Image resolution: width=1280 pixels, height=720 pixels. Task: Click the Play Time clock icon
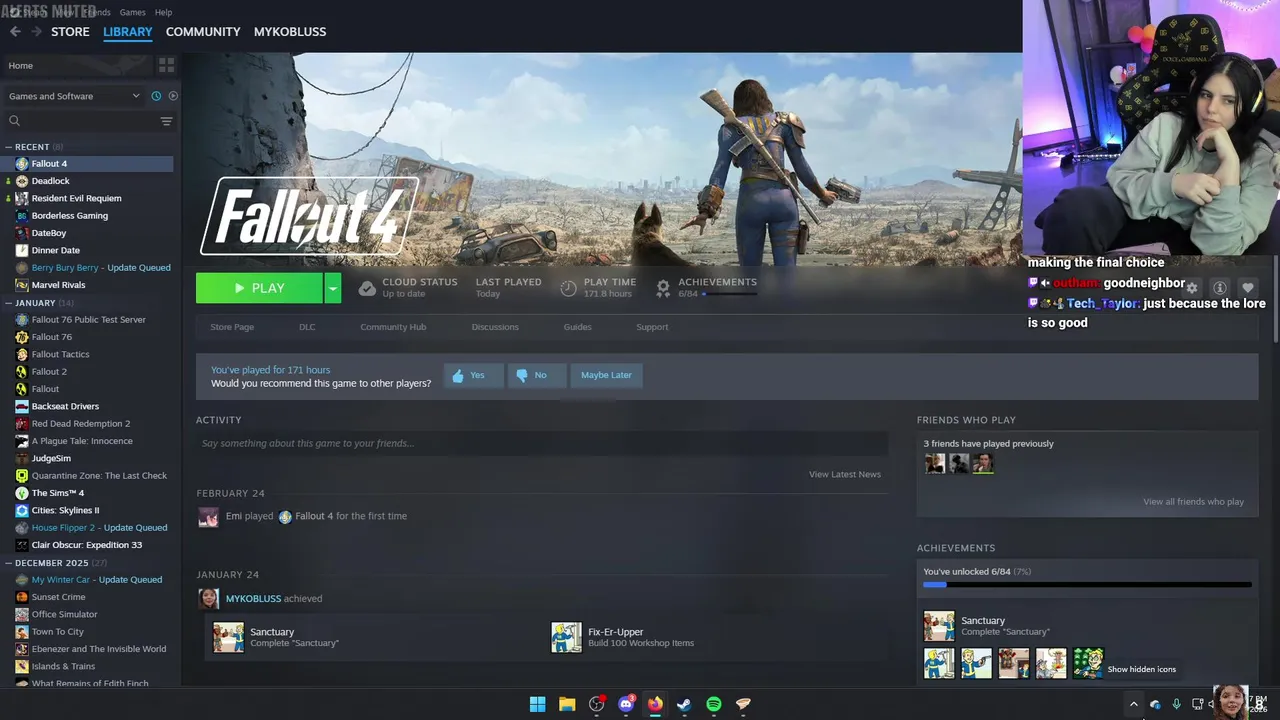(568, 288)
